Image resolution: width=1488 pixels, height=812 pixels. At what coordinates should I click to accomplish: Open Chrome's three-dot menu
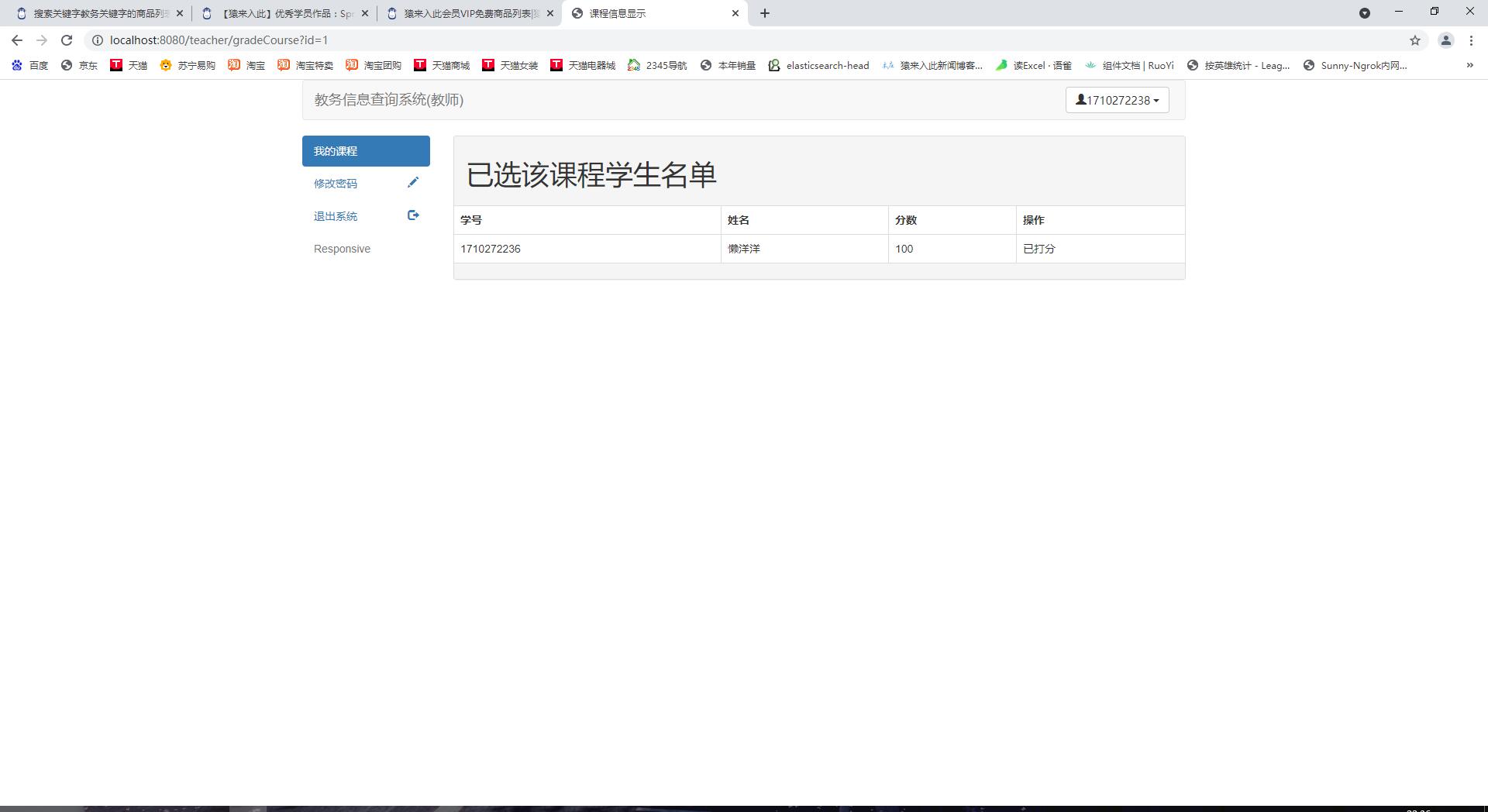click(1472, 40)
